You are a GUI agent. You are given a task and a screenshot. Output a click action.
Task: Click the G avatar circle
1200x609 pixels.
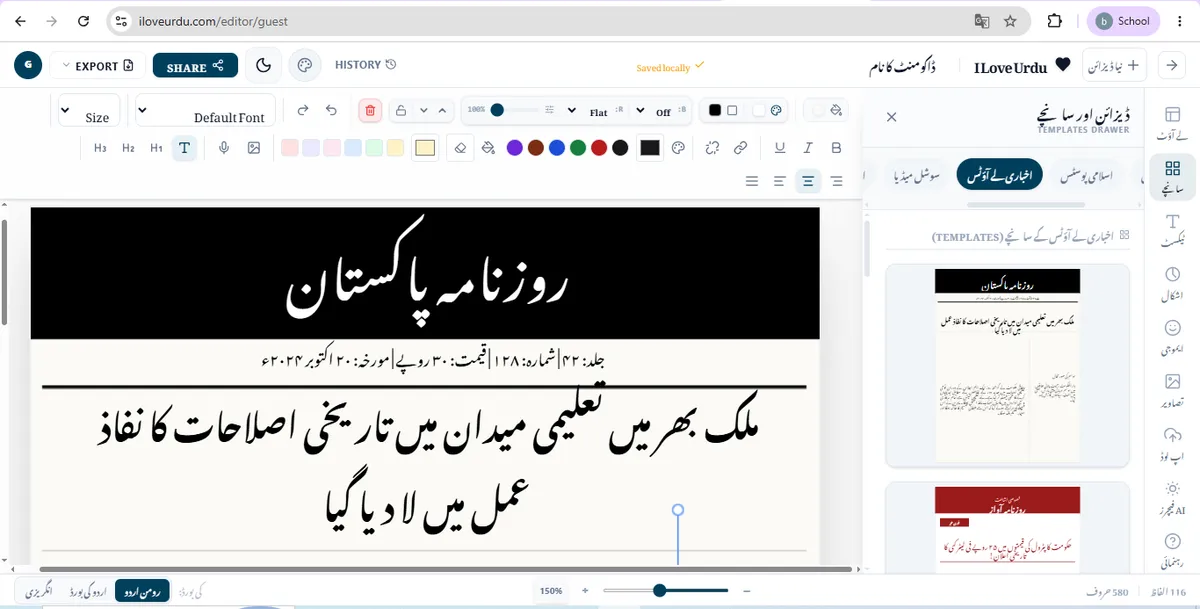coord(28,65)
